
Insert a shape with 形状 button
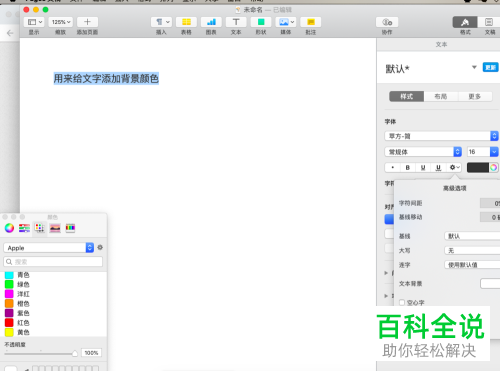tap(261, 22)
